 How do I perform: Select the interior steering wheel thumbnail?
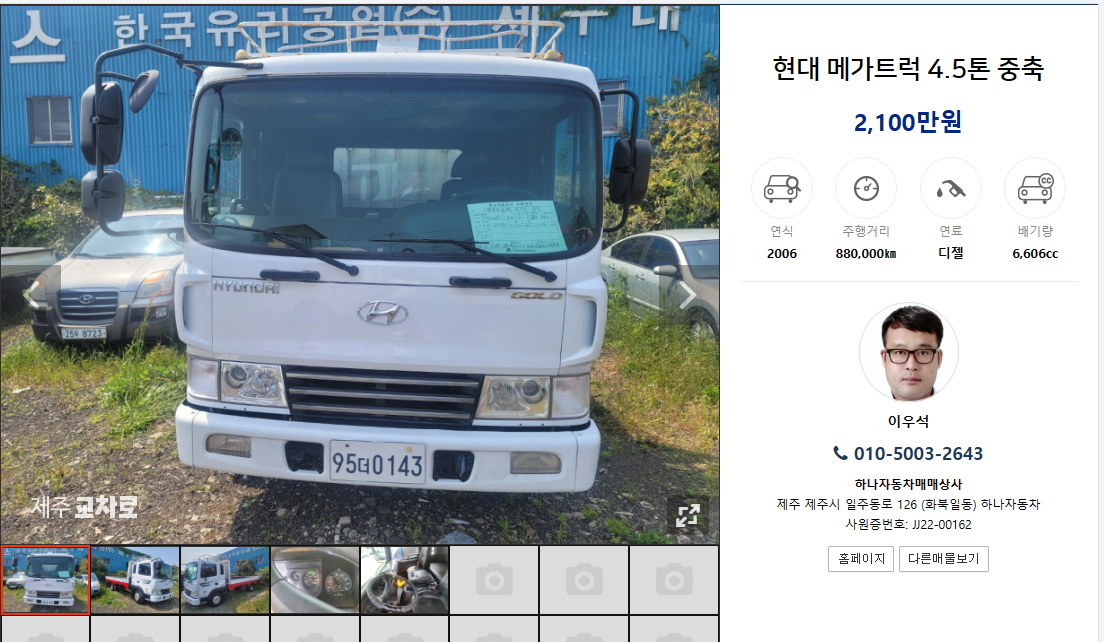click(x=405, y=580)
